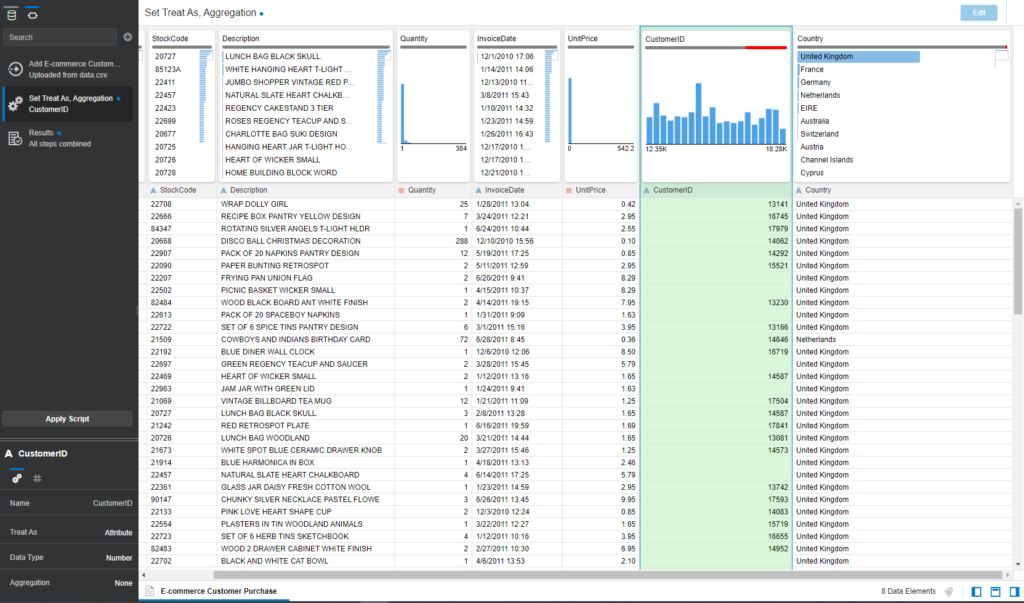Viewport: 1024px width, 603px height.
Task: Click 85123A in StockCode tile
Action: click(x=168, y=69)
